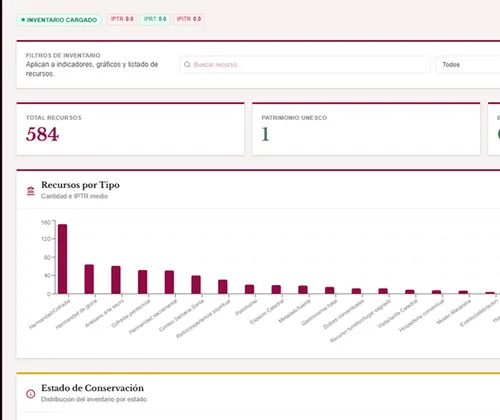Click the Cofradía penitencial bar
The image size is (500, 420).
(142, 282)
